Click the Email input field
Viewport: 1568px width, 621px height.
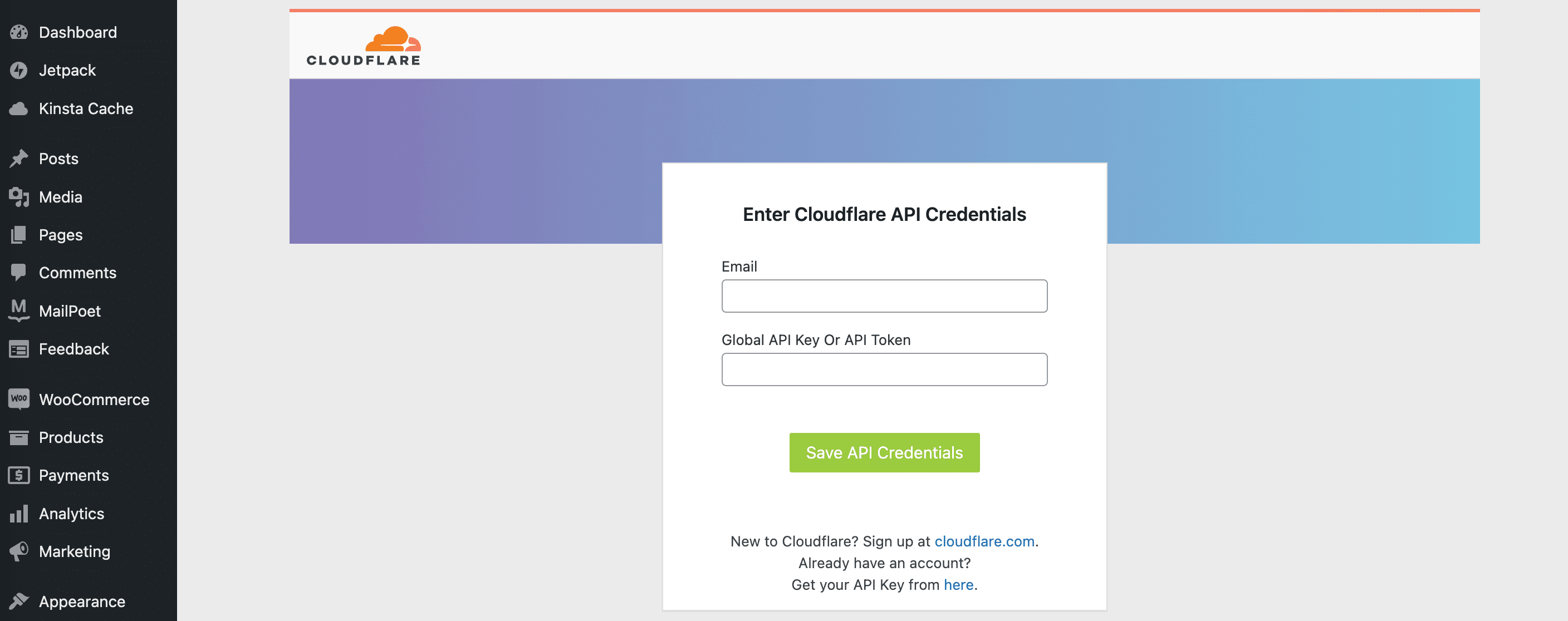(x=884, y=295)
